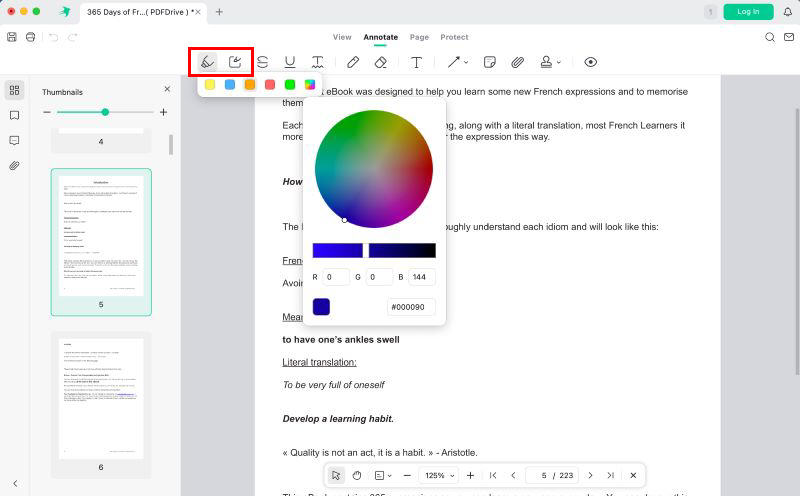Click the Redo arrow

tap(72, 37)
